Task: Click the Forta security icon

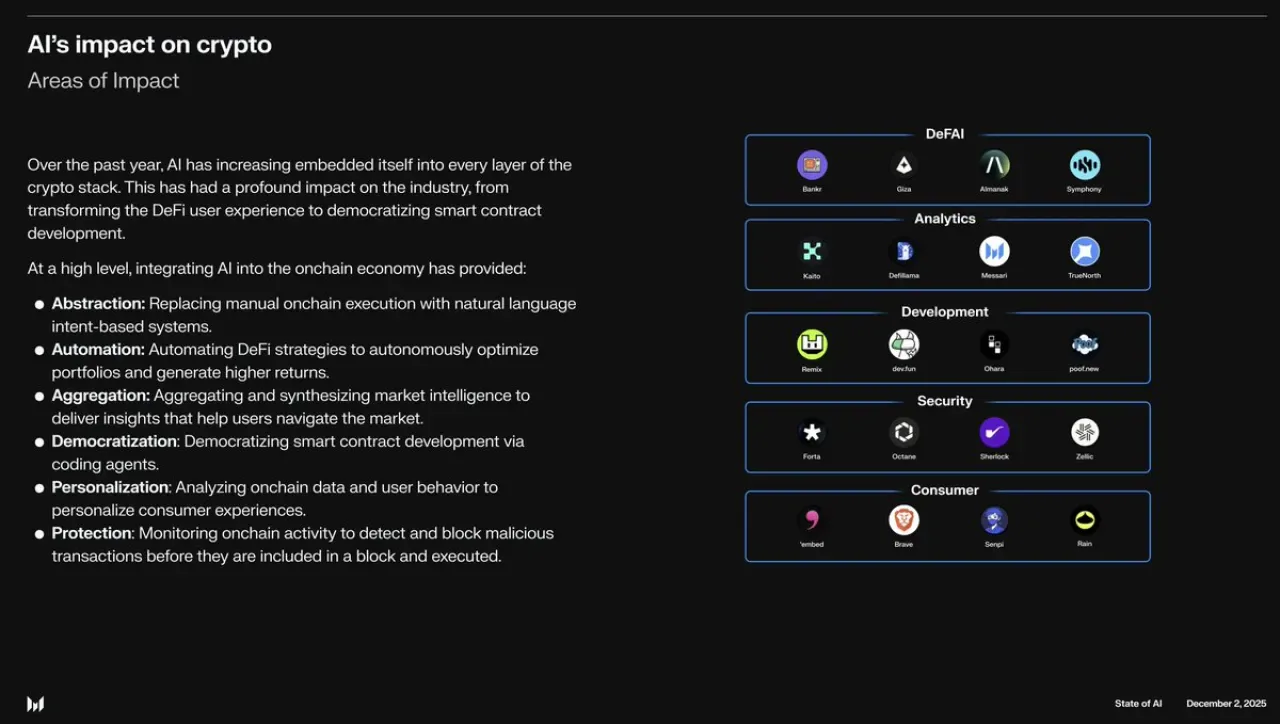Action: click(812, 433)
